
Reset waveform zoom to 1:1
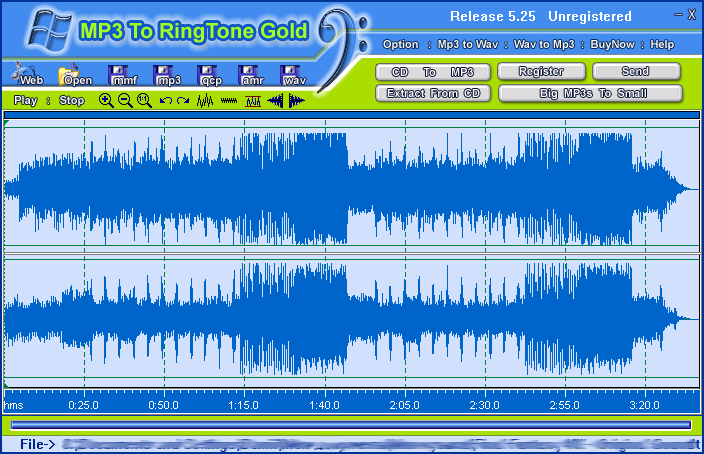[145, 101]
